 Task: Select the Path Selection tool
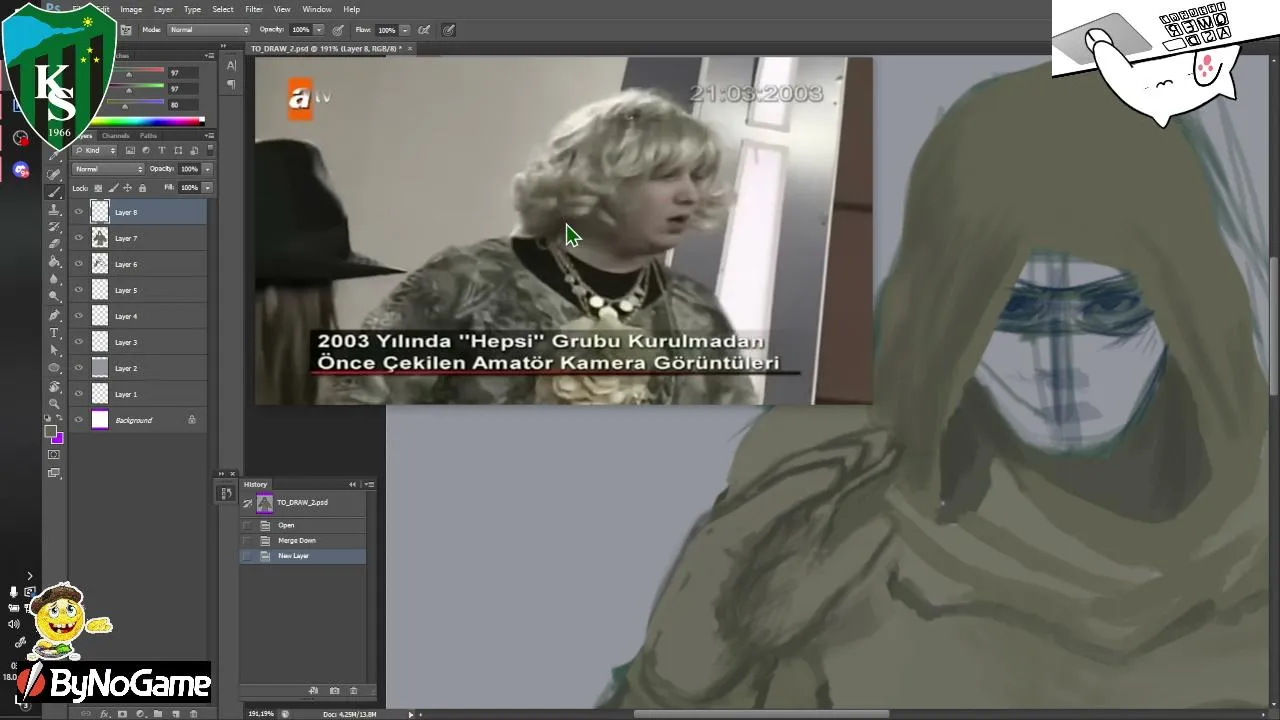coord(54,350)
